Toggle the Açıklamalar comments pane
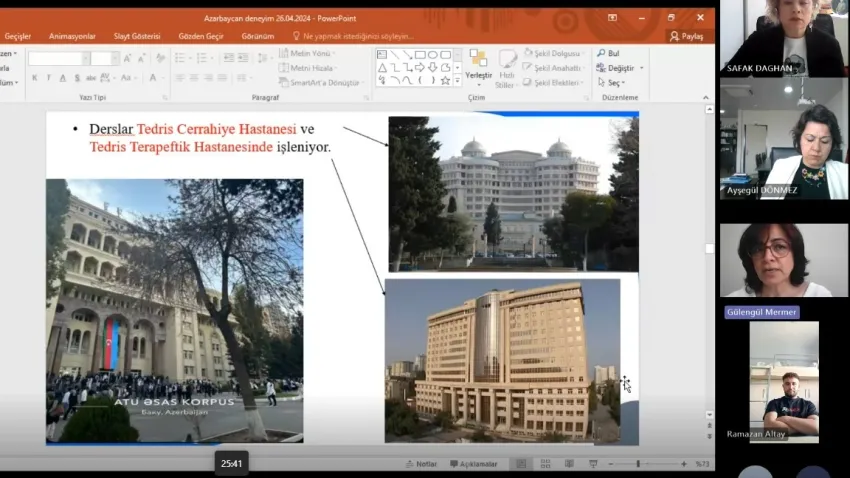 (x=473, y=464)
